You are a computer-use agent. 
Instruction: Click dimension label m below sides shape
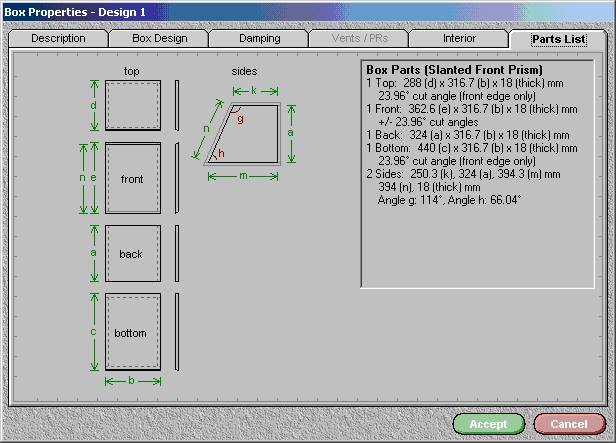(x=243, y=176)
